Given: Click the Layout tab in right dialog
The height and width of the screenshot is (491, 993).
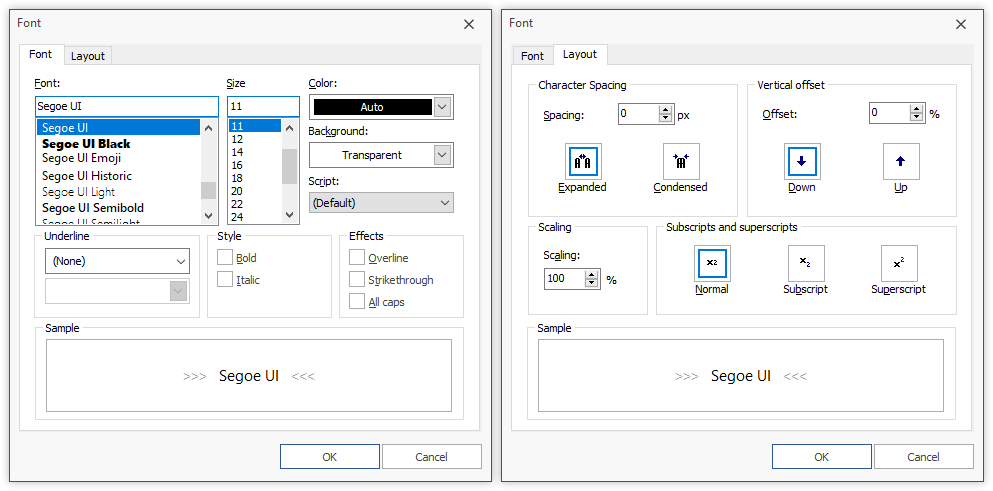Looking at the screenshot, I should pyautogui.click(x=579, y=54).
